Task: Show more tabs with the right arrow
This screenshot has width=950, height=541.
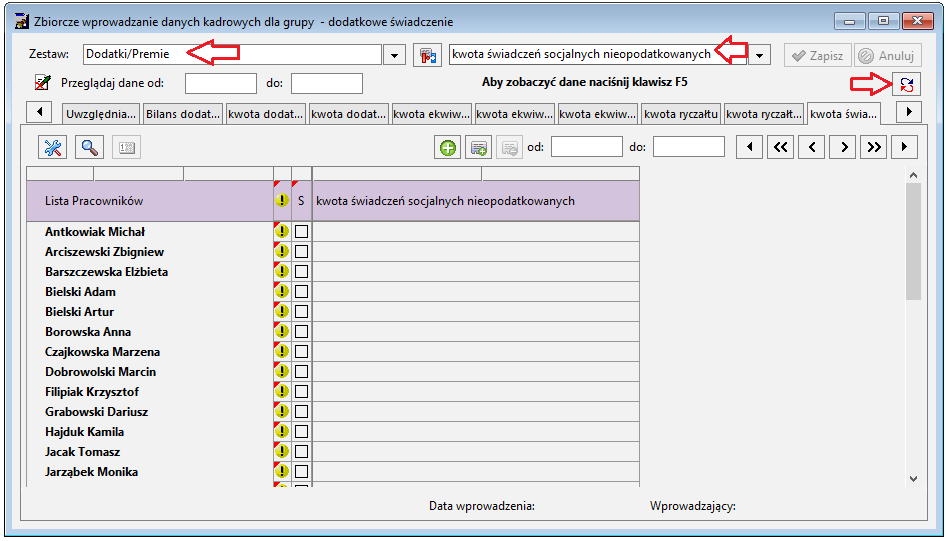Action: (x=909, y=112)
